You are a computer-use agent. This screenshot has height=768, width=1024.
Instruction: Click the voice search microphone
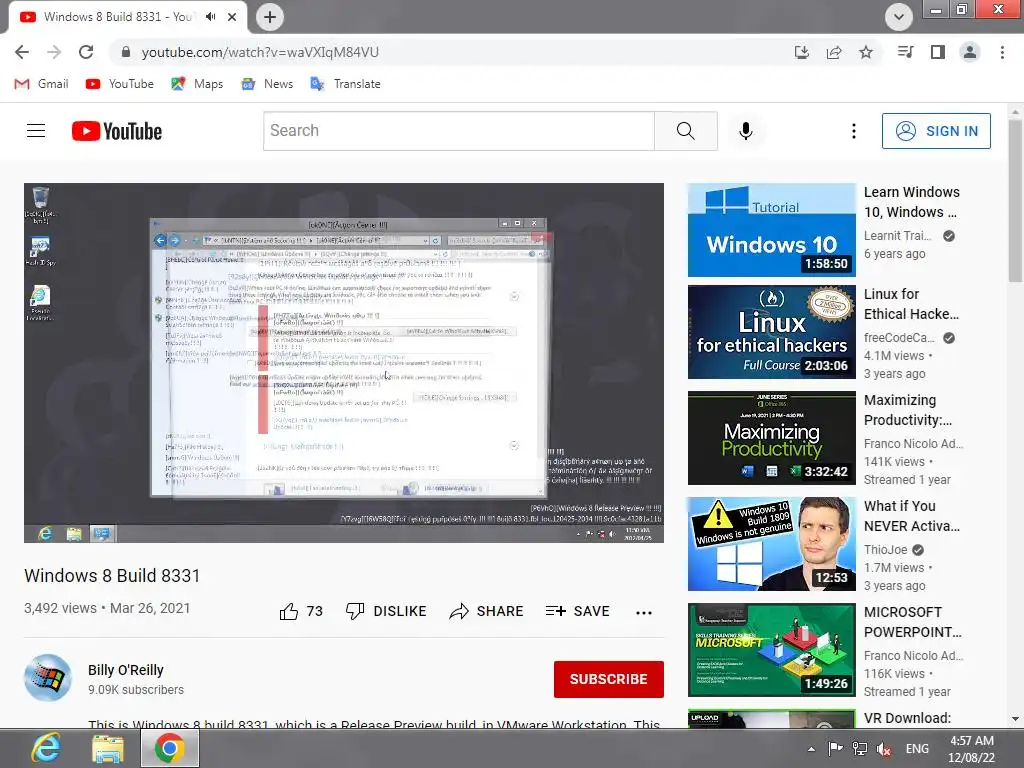tap(746, 131)
